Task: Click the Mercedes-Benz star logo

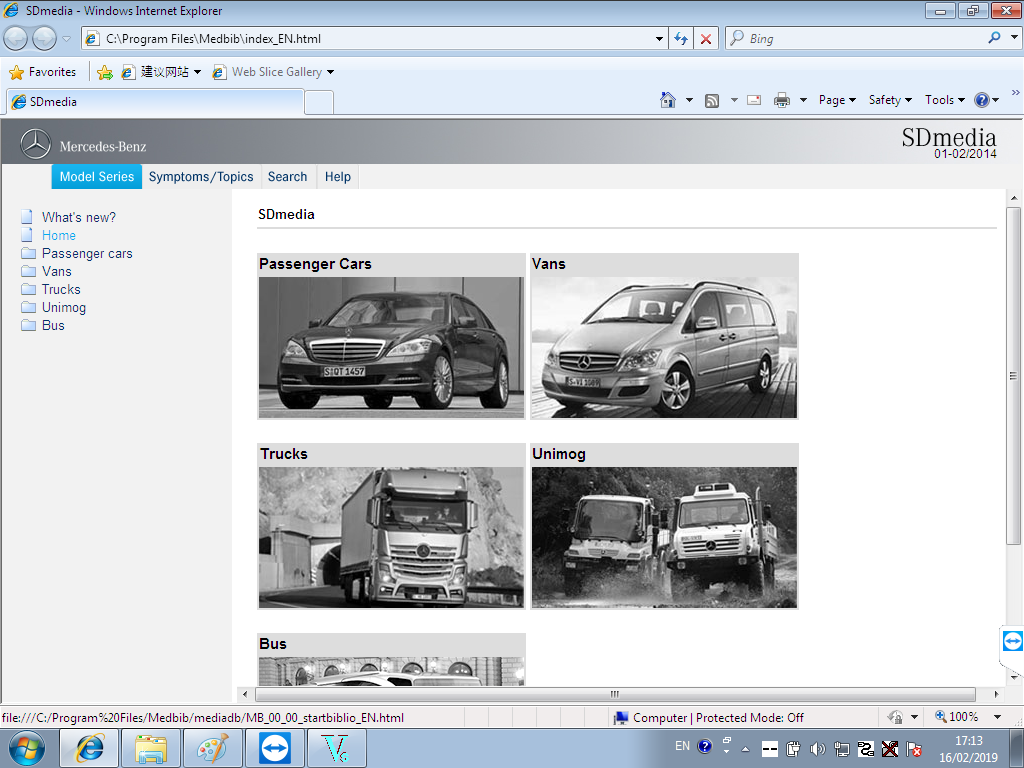Action: click(36, 145)
